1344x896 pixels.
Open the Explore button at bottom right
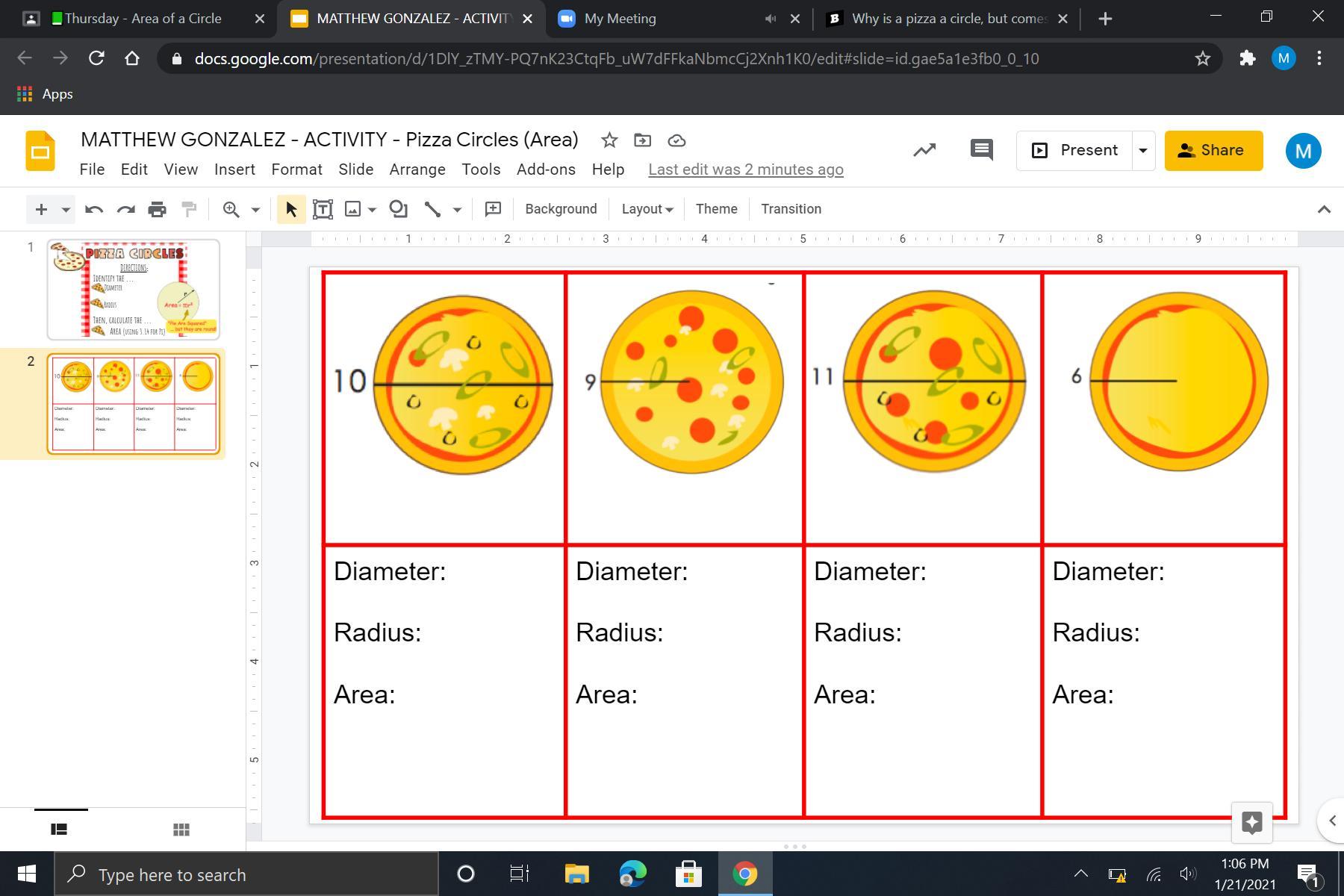pos(1251,822)
